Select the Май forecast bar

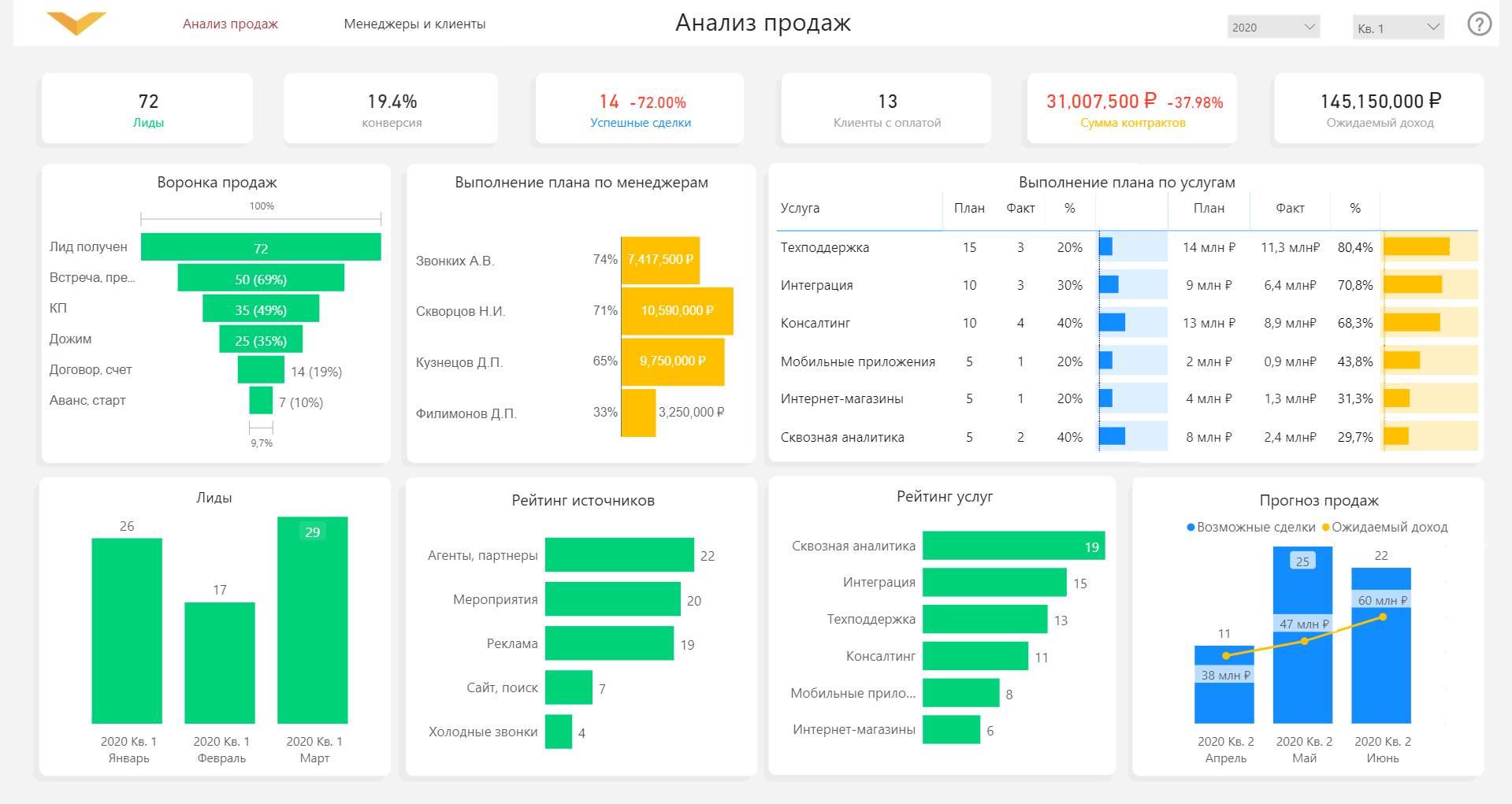pyautogui.click(x=1302, y=635)
